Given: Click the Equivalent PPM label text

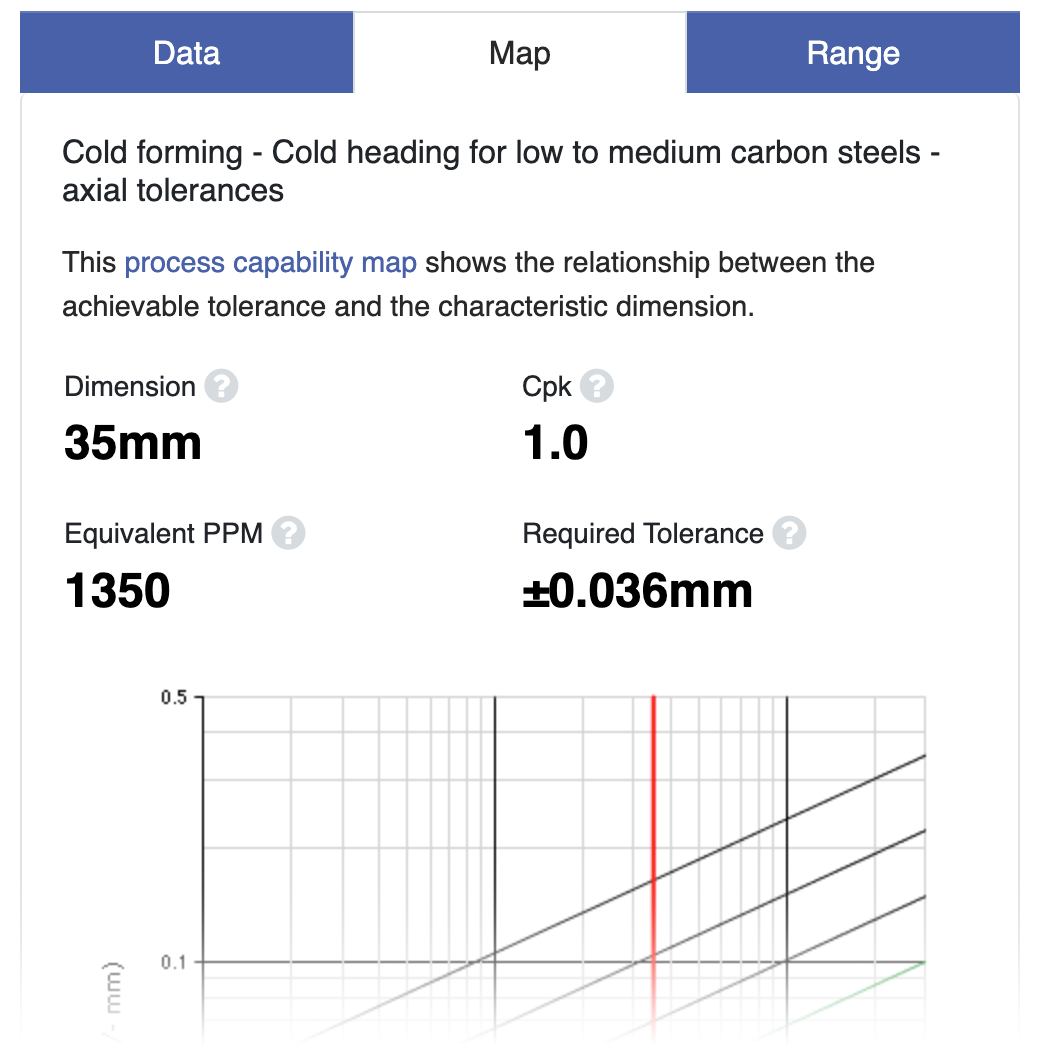Looking at the screenshot, I should coord(164,534).
